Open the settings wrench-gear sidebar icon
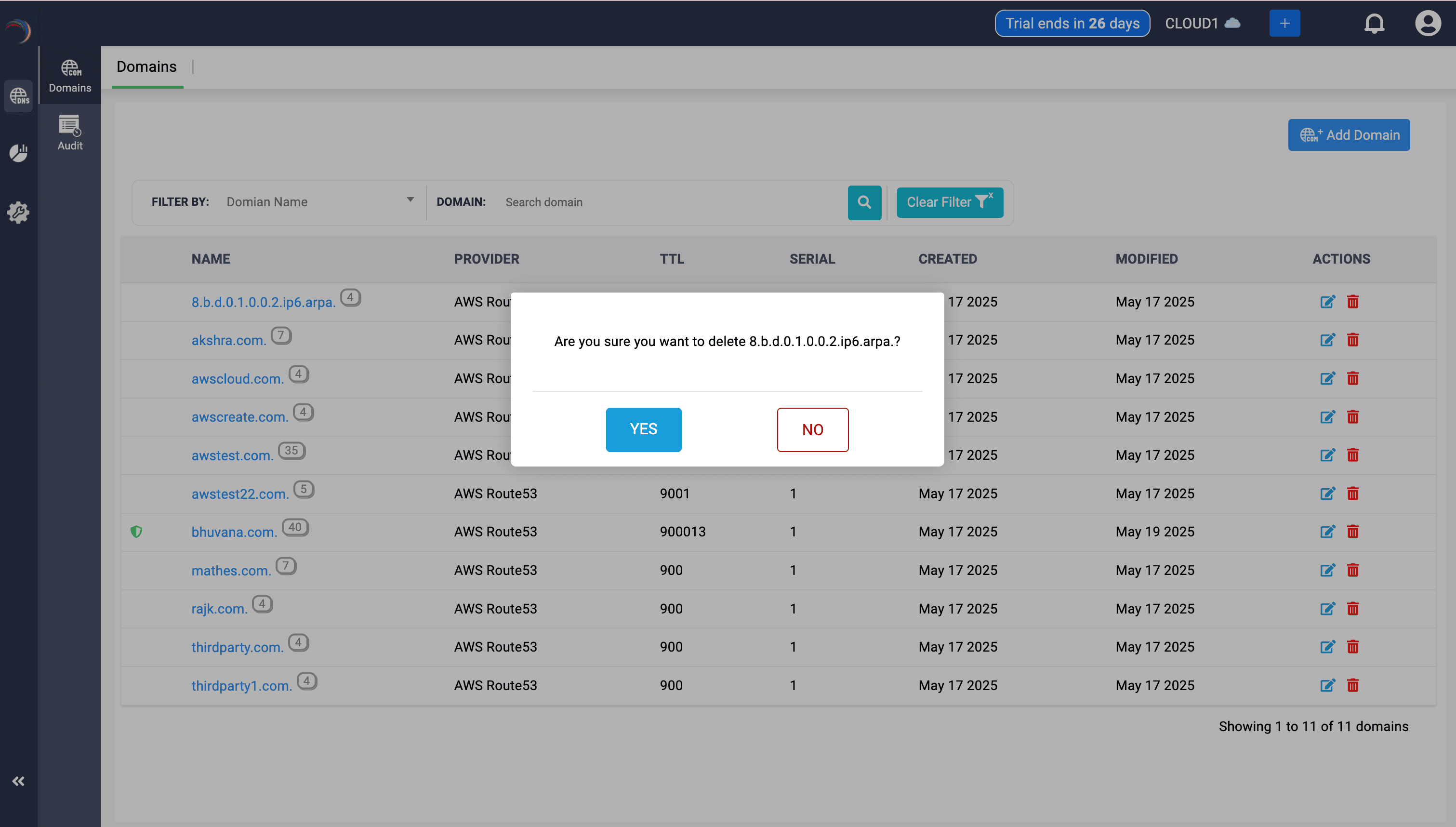The image size is (1456, 827). point(19,213)
